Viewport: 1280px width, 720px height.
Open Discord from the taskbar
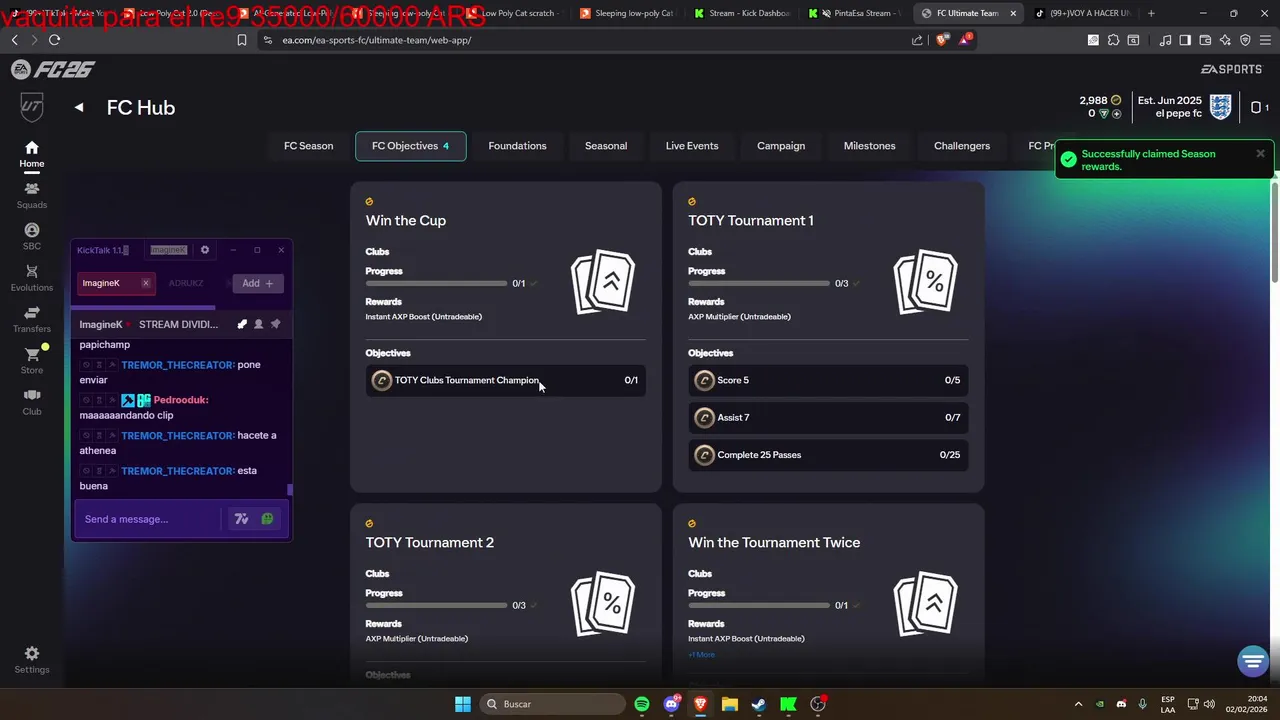[672, 704]
